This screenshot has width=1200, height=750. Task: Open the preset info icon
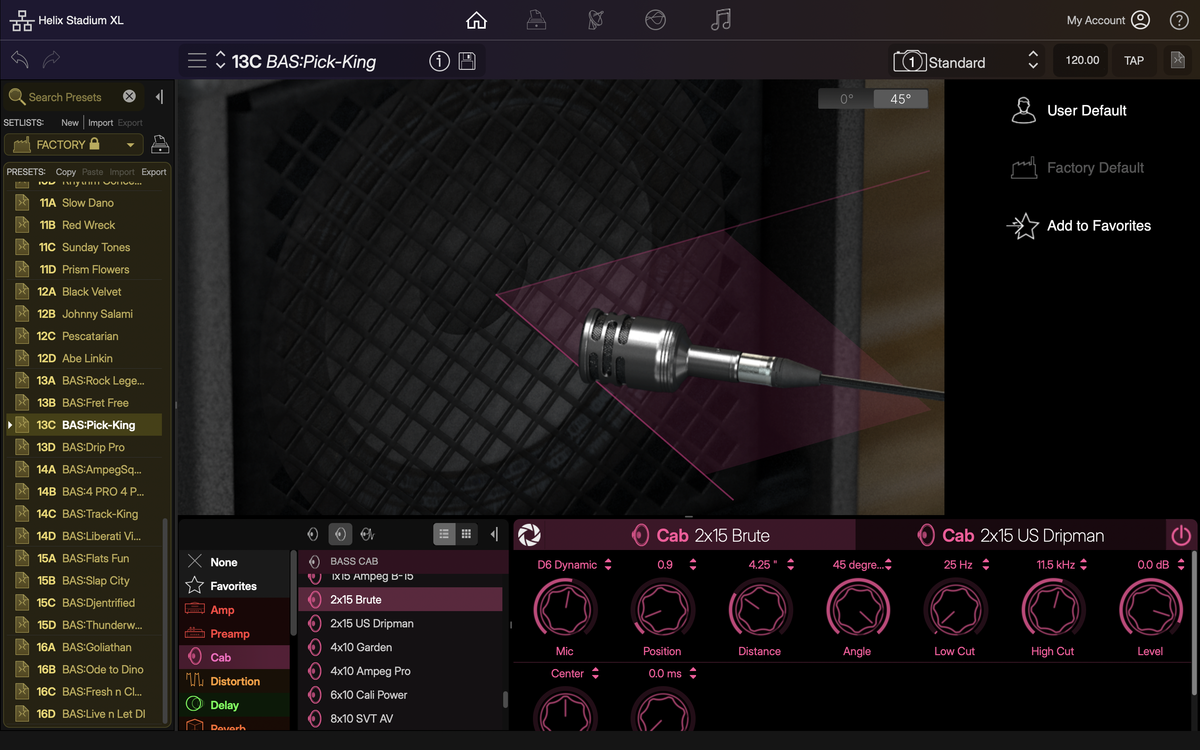(x=439, y=61)
